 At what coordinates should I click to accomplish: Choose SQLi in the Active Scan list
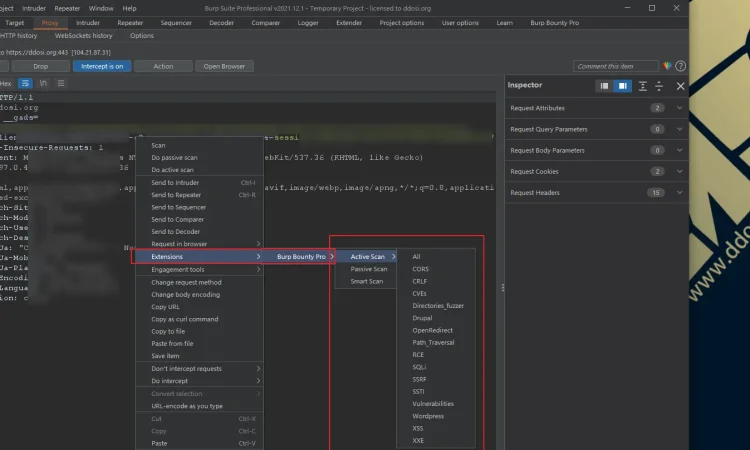pyautogui.click(x=436, y=367)
